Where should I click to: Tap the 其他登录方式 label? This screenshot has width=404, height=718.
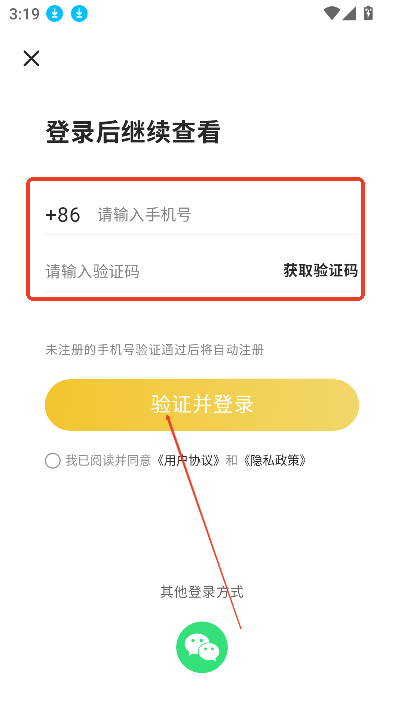(202, 592)
